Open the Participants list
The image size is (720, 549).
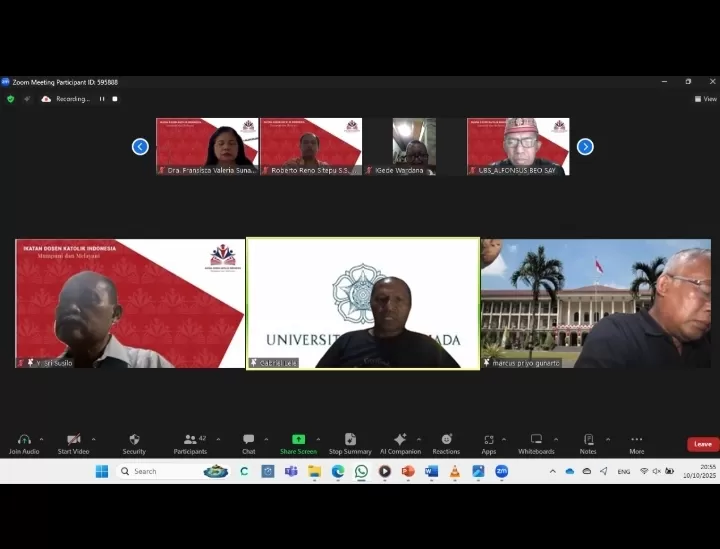(x=189, y=440)
